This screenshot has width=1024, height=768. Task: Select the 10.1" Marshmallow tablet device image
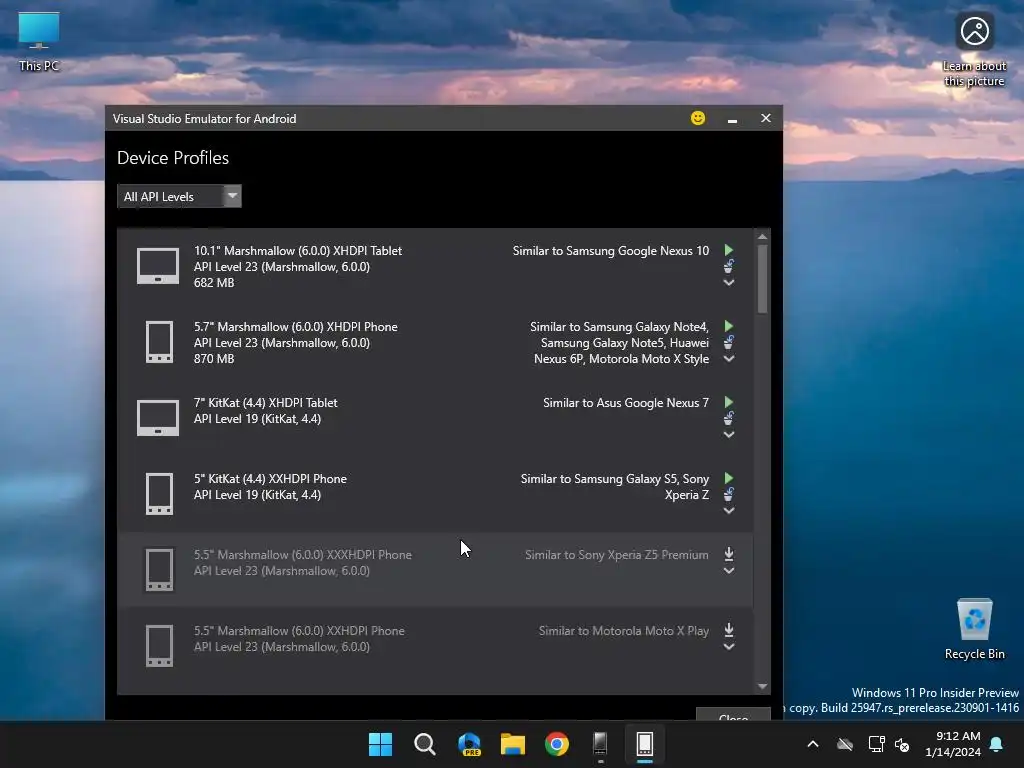(157, 266)
